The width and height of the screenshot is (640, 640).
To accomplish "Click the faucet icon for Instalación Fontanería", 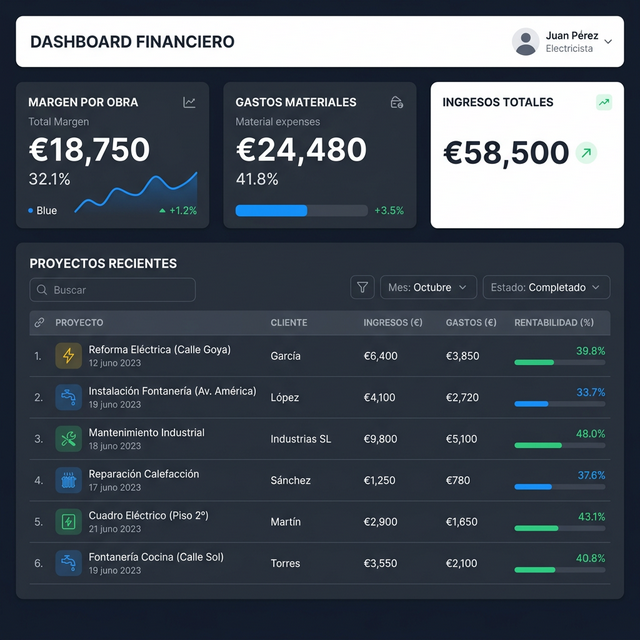I will click(69, 397).
